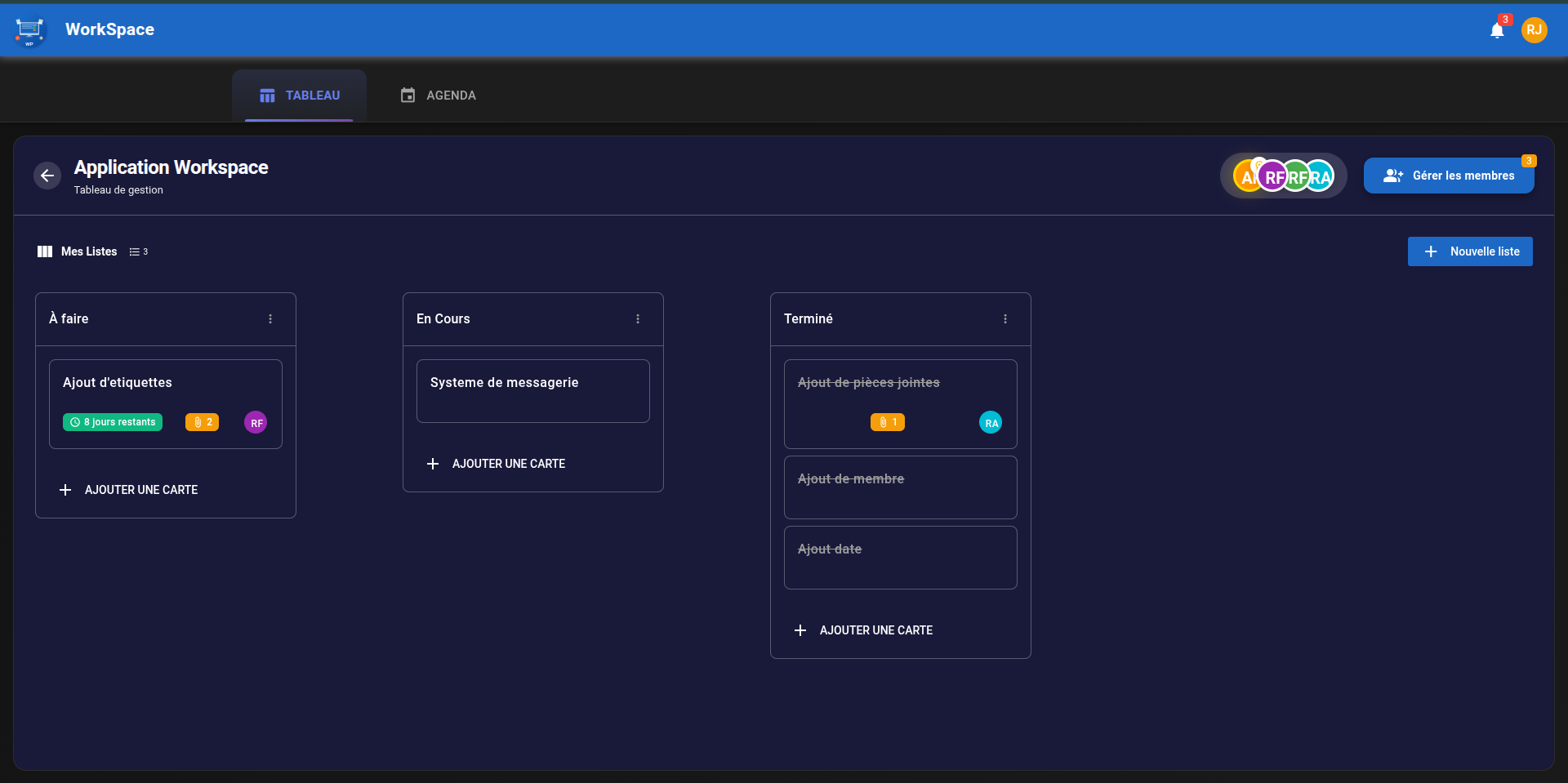The image size is (1568, 783).
Task: Open the Ajout de membre card
Action: pos(900,487)
